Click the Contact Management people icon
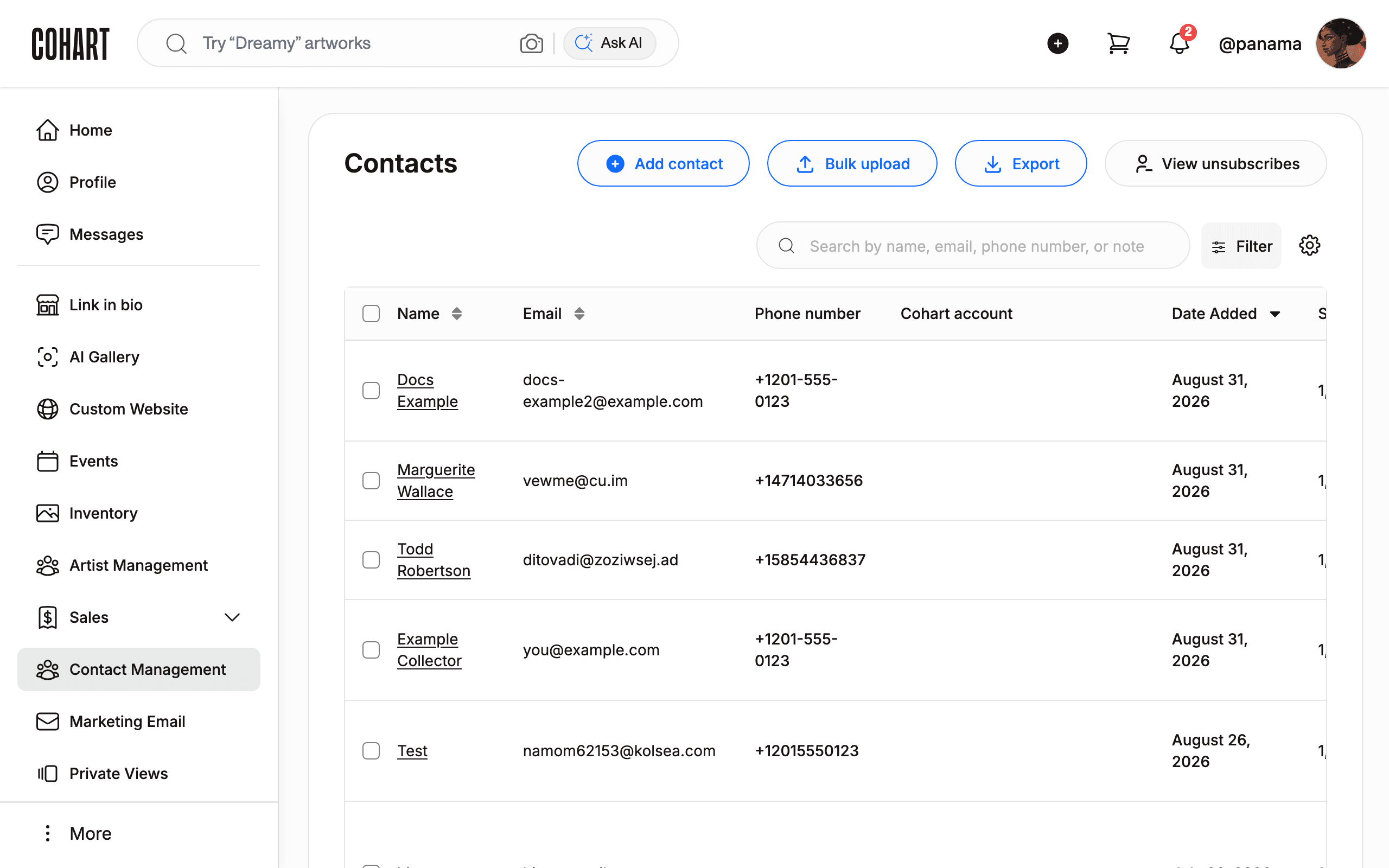The height and width of the screenshot is (868, 1389). (48, 670)
